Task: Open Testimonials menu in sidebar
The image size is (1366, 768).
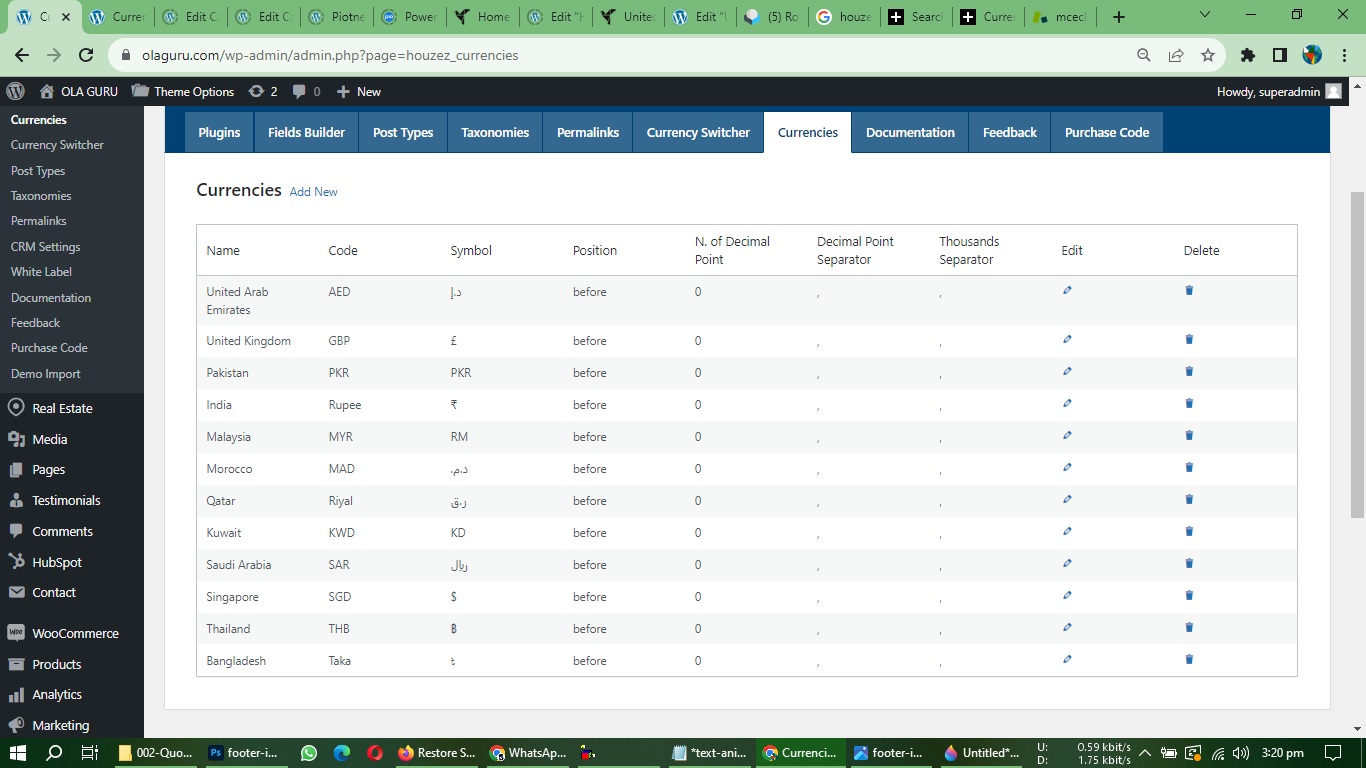Action: point(66,500)
